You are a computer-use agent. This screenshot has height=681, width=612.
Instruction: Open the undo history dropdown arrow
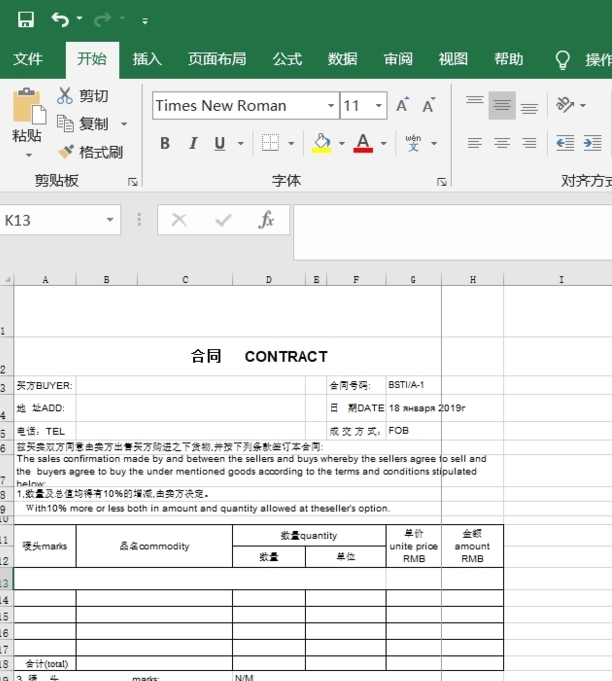tap(79, 19)
